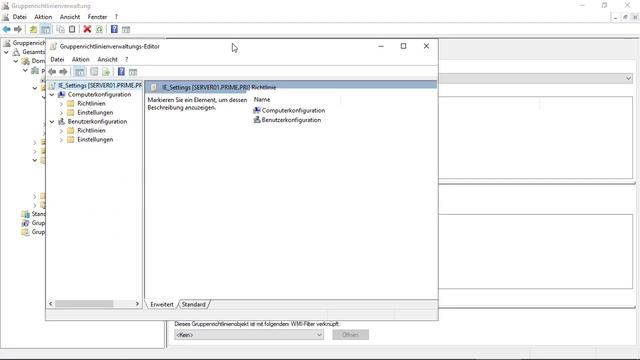Open Ansicht menu in Gruppenrichtlinienverwaltung window

tap(70, 17)
